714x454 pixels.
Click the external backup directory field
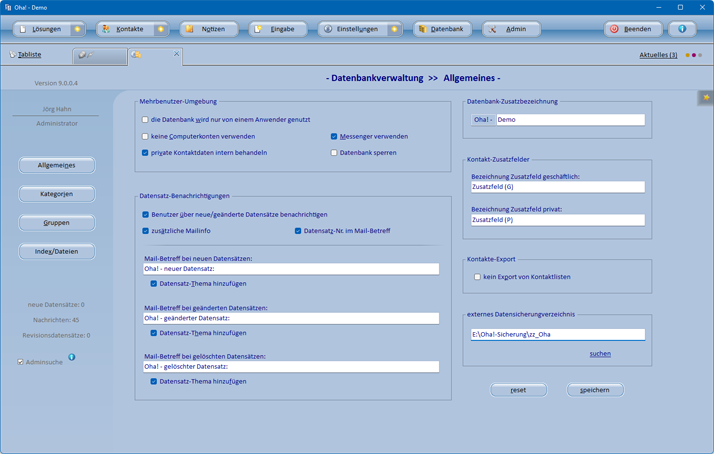point(557,335)
